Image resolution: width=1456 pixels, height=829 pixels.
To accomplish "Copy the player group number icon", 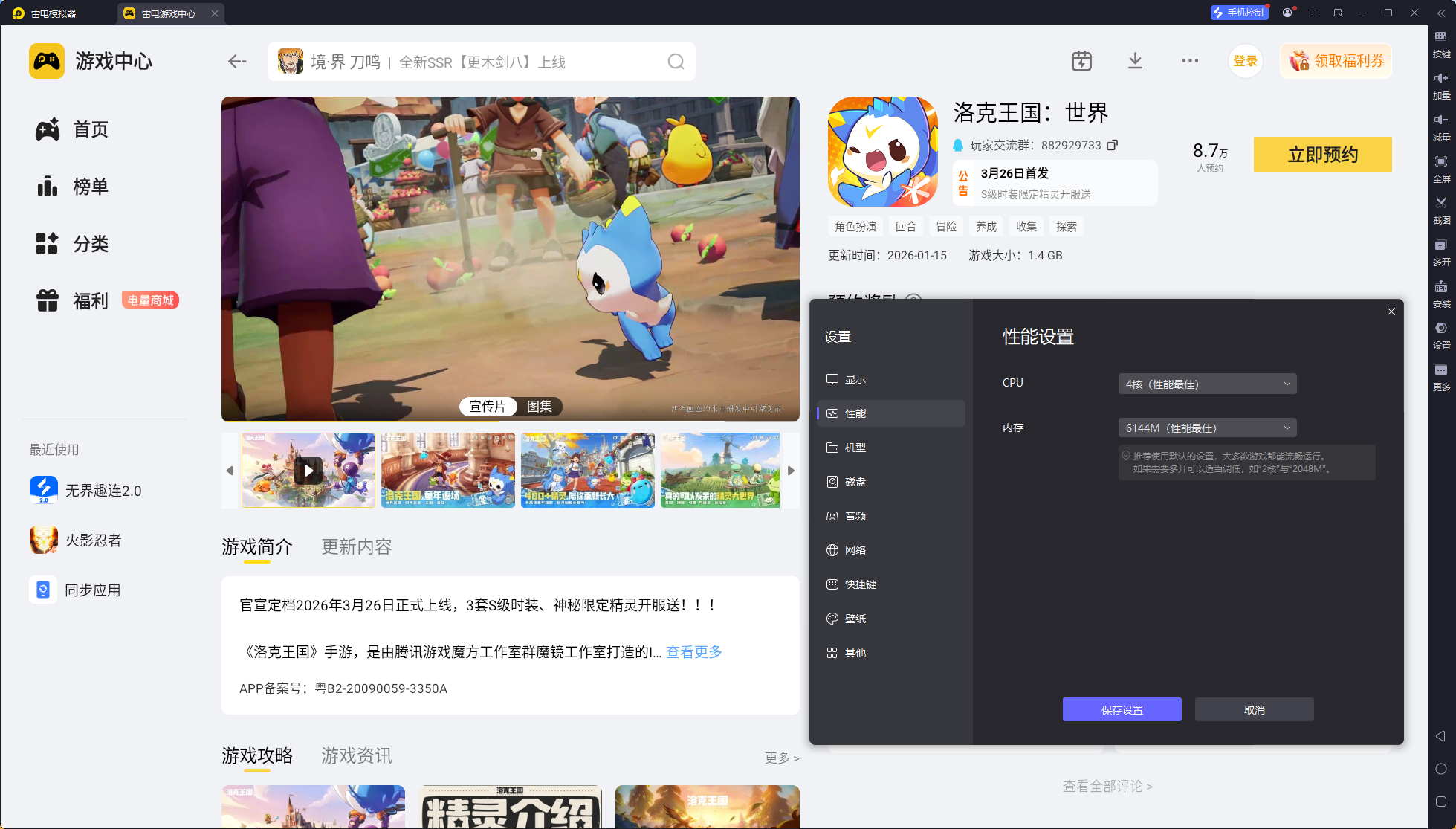I will pyautogui.click(x=1112, y=145).
